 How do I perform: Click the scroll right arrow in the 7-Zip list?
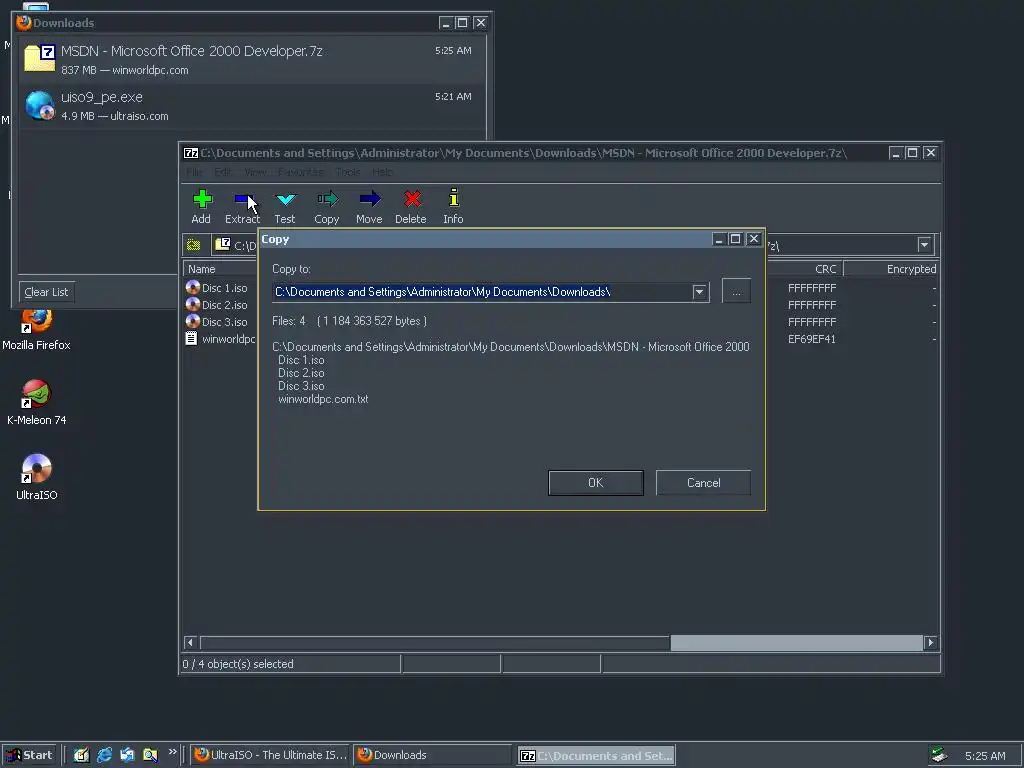[931, 643]
